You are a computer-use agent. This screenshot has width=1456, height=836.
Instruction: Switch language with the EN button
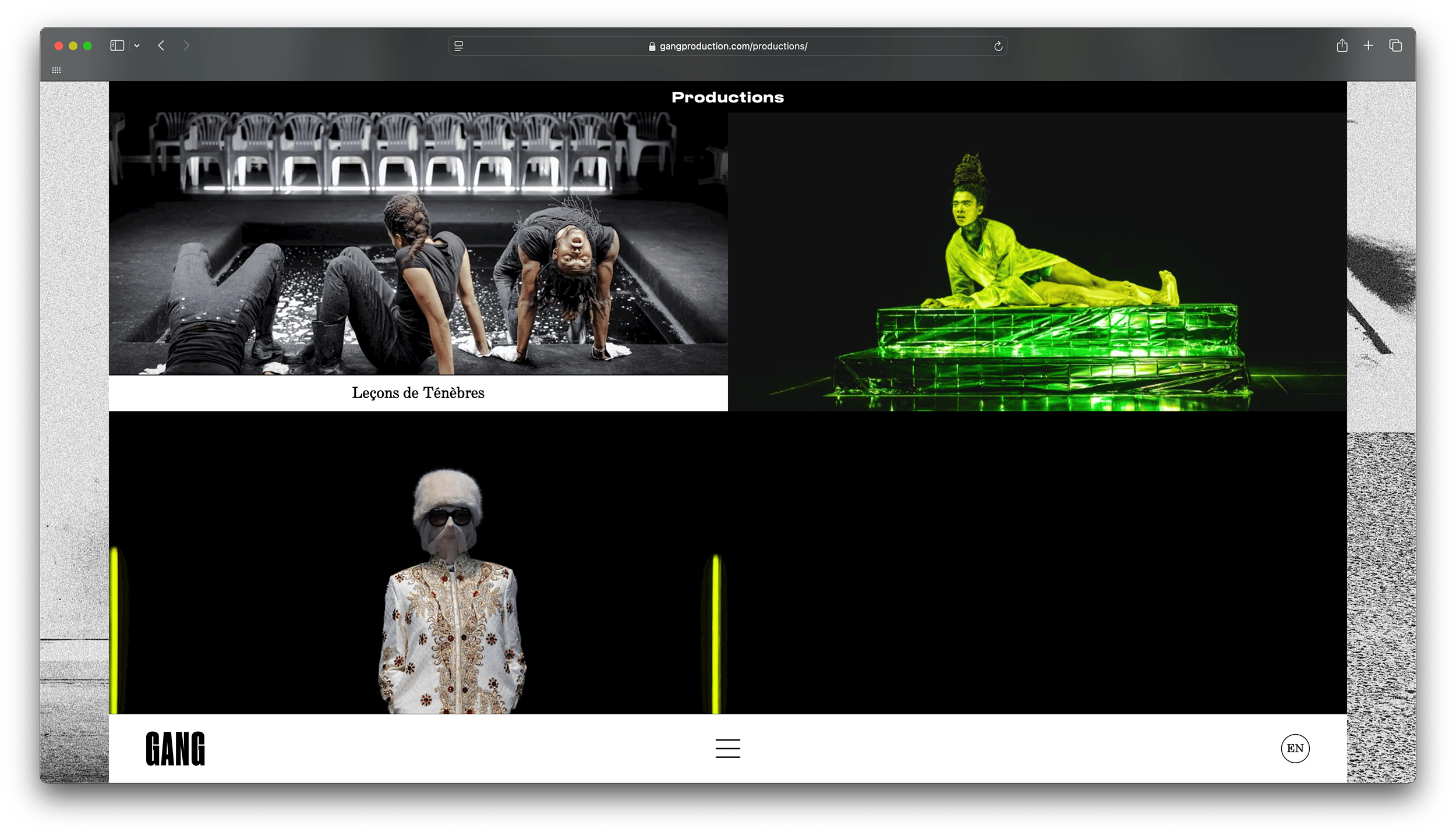(x=1295, y=748)
